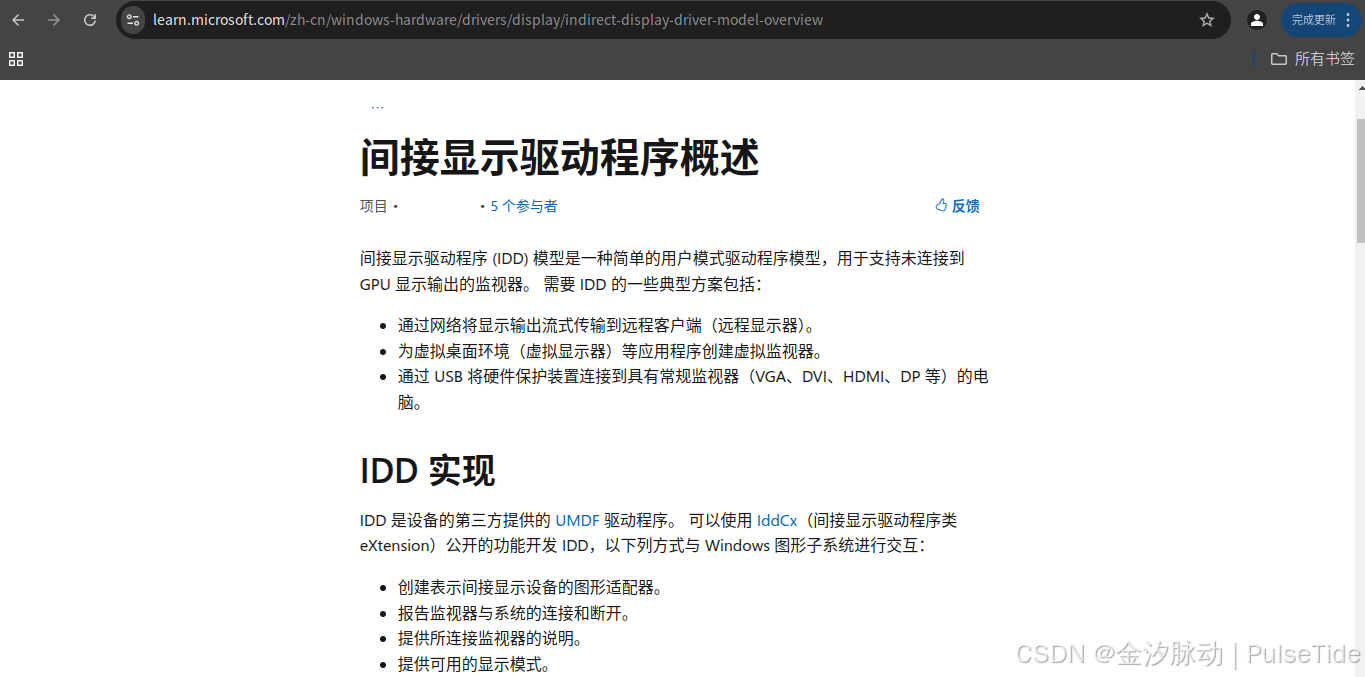This screenshot has height=677, width=1365.
Task: Click bullet 报告监视器与系统的连接和断开
Action: coord(514,613)
